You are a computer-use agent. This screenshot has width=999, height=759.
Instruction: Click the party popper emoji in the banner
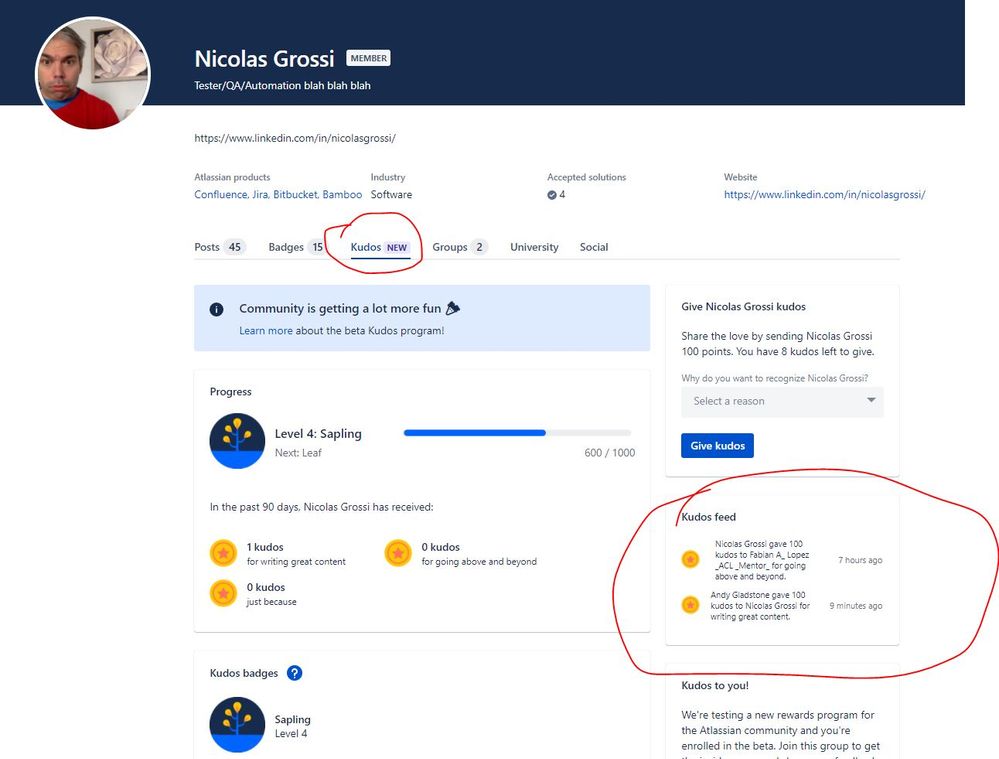pyautogui.click(x=452, y=308)
